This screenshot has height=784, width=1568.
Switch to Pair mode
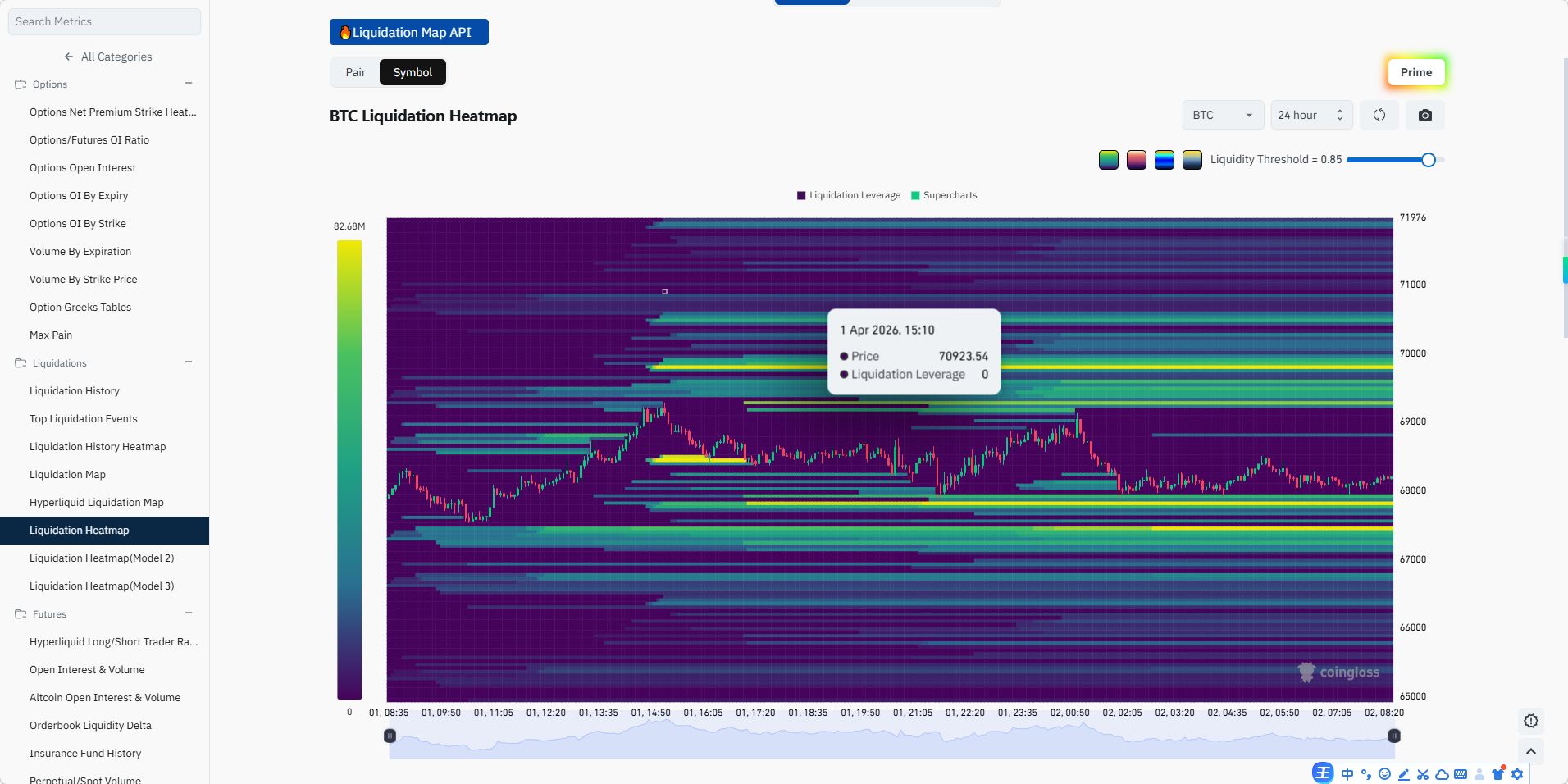355,72
